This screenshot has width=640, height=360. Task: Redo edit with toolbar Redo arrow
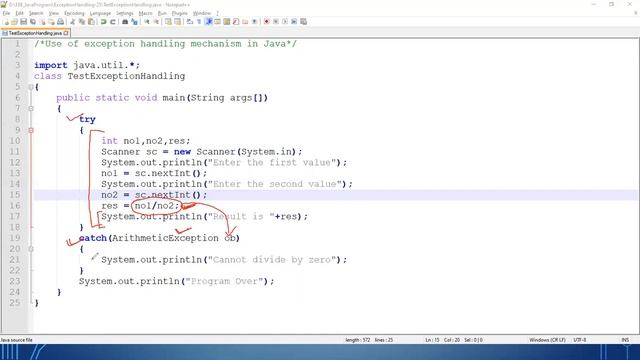(x=113, y=22)
